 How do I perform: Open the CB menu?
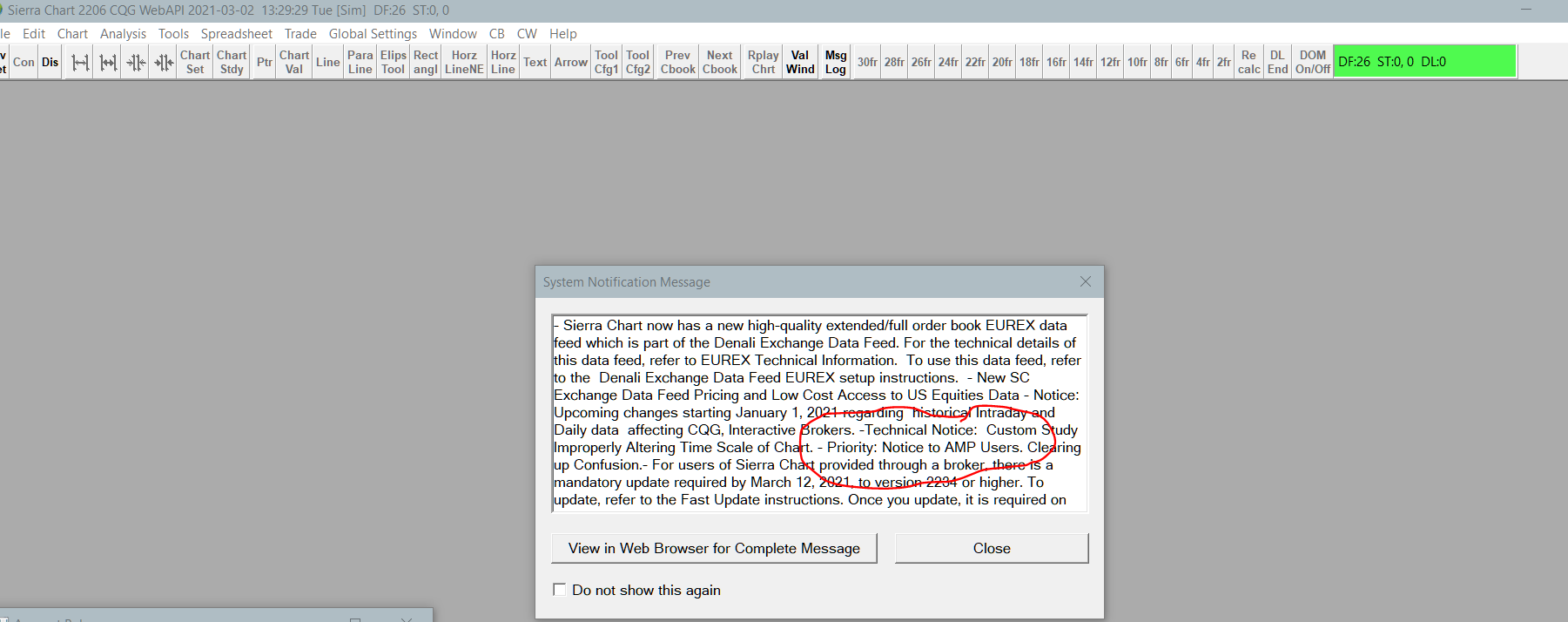[497, 34]
